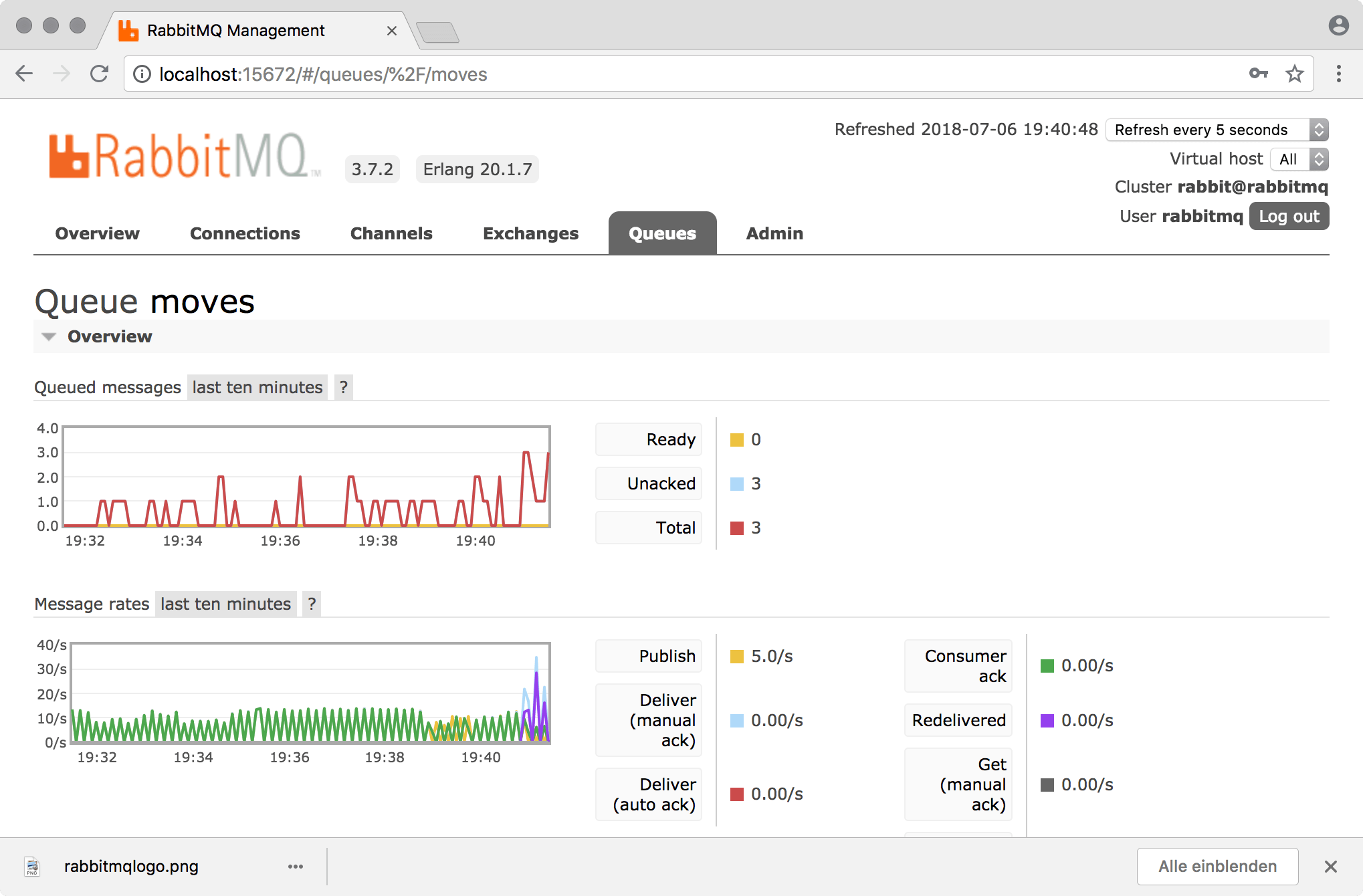The image size is (1363, 896).
Task: Open saved password key icon
Action: point(1259,74)
